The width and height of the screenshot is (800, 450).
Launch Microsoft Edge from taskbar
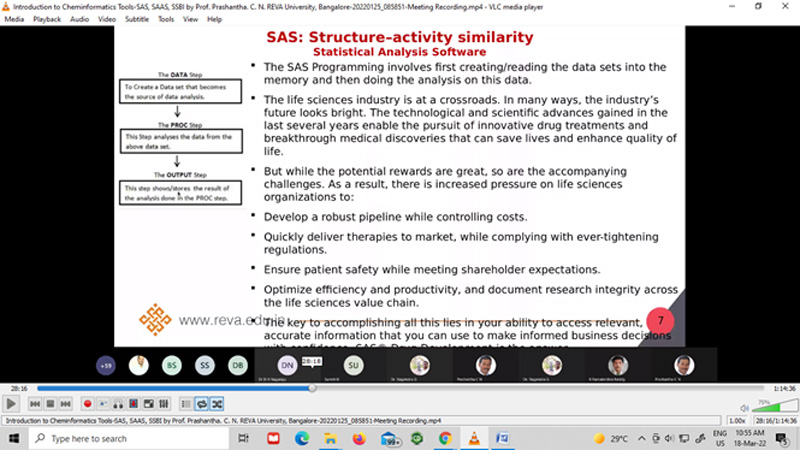click(x=302, y=438)
